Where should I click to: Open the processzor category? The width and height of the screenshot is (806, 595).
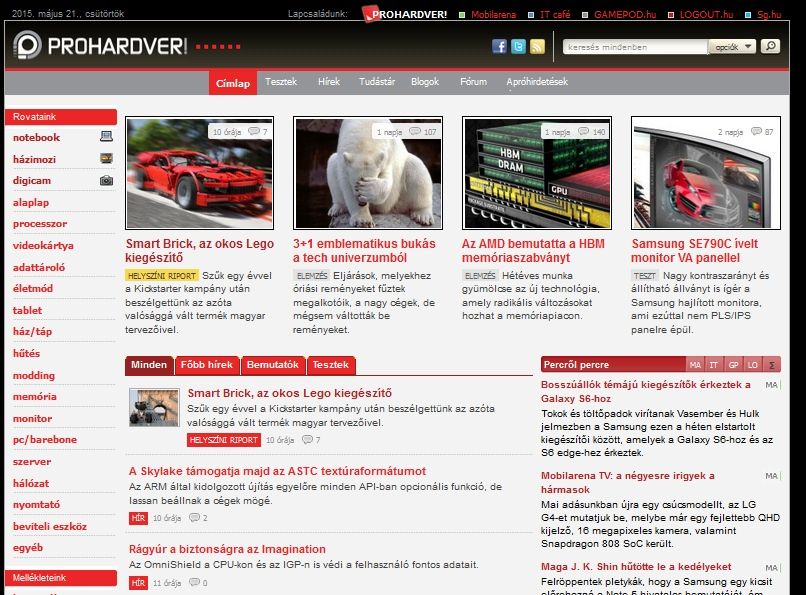click(40, 224)
